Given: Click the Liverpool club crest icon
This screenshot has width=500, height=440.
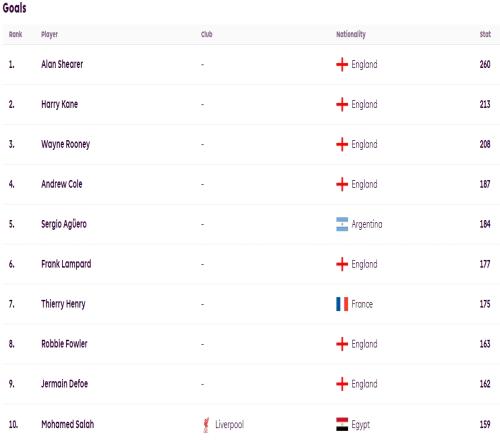Looking at the screenshot, I should tap(206, 425).
